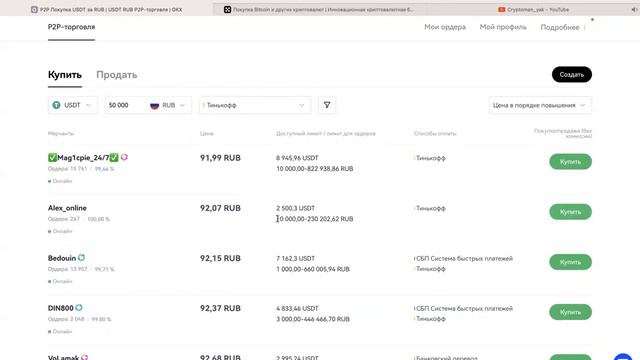Open merchant Bedouin profile
This screenshot has width=640, height=360.
click(62, 258)
